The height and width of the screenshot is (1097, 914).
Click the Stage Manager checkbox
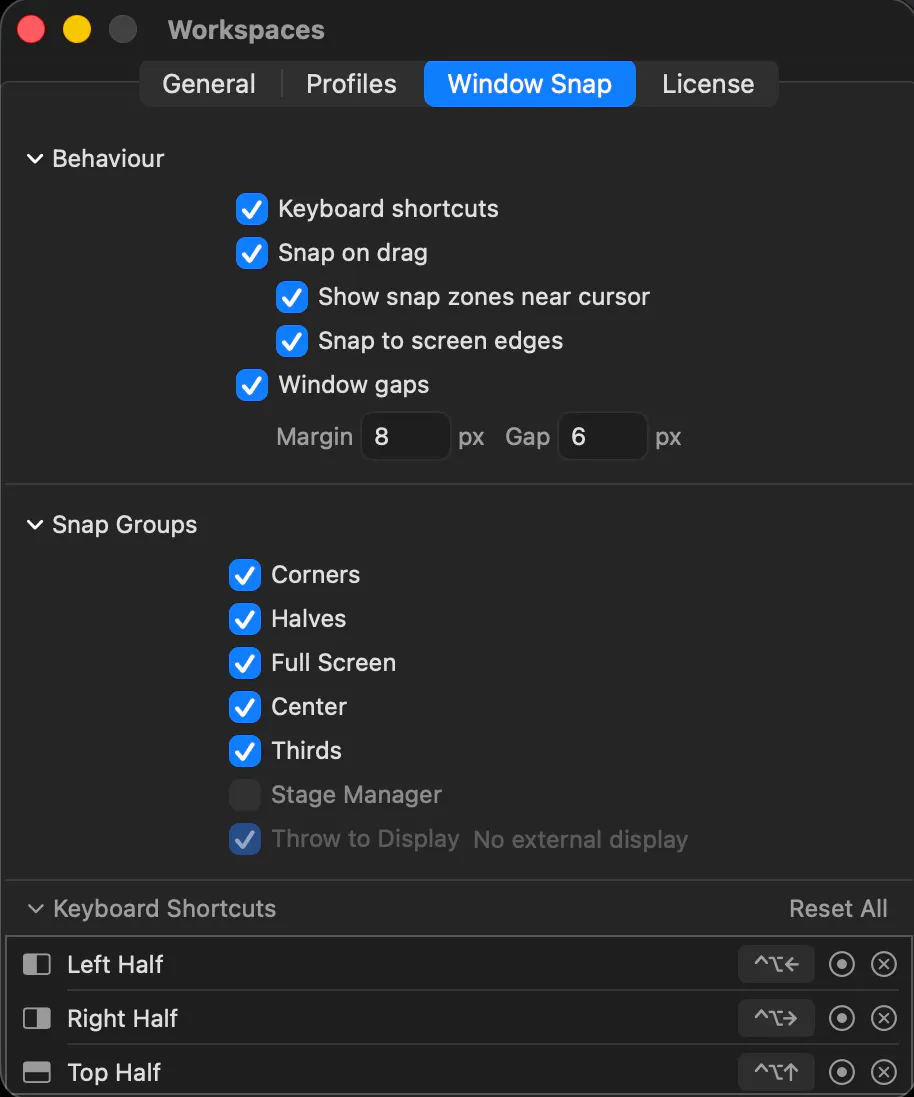245,795
